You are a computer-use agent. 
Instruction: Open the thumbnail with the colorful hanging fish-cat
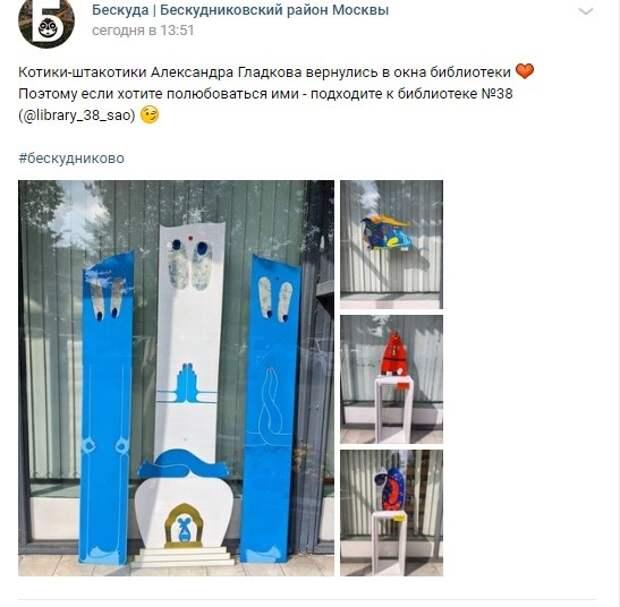(391, 244)
